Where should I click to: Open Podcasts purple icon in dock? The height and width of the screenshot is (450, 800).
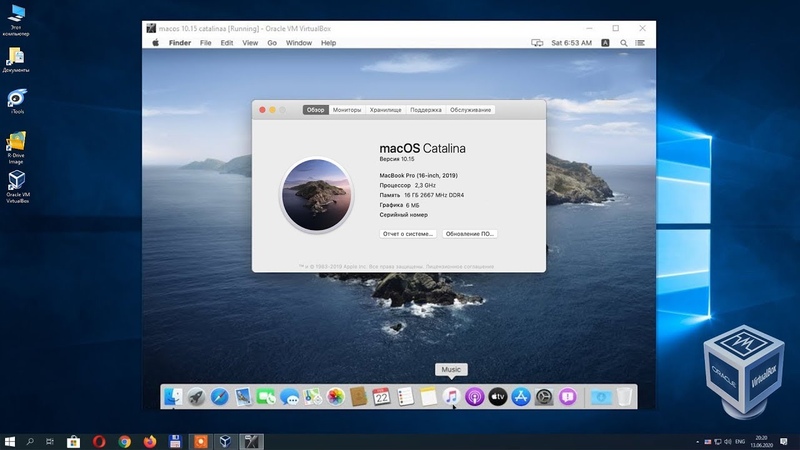[x=474, y=397]
